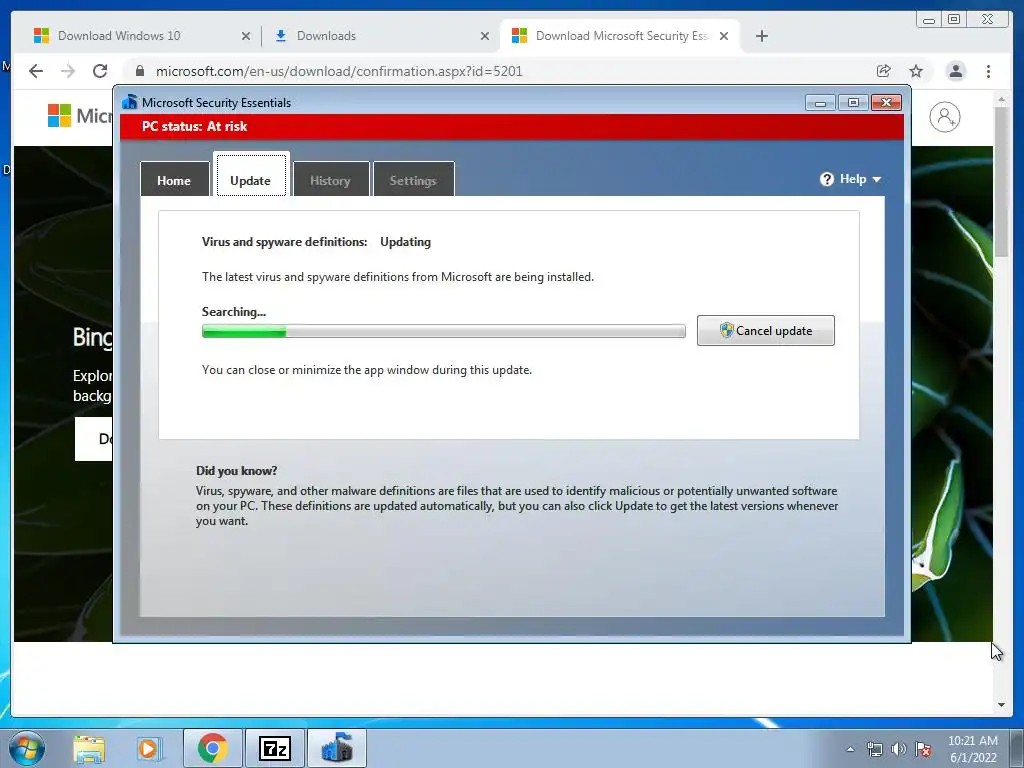This screenshot has width=1024, height=768.
Task: Click the site lock icon in address bar
Action: tap(140, 71)
